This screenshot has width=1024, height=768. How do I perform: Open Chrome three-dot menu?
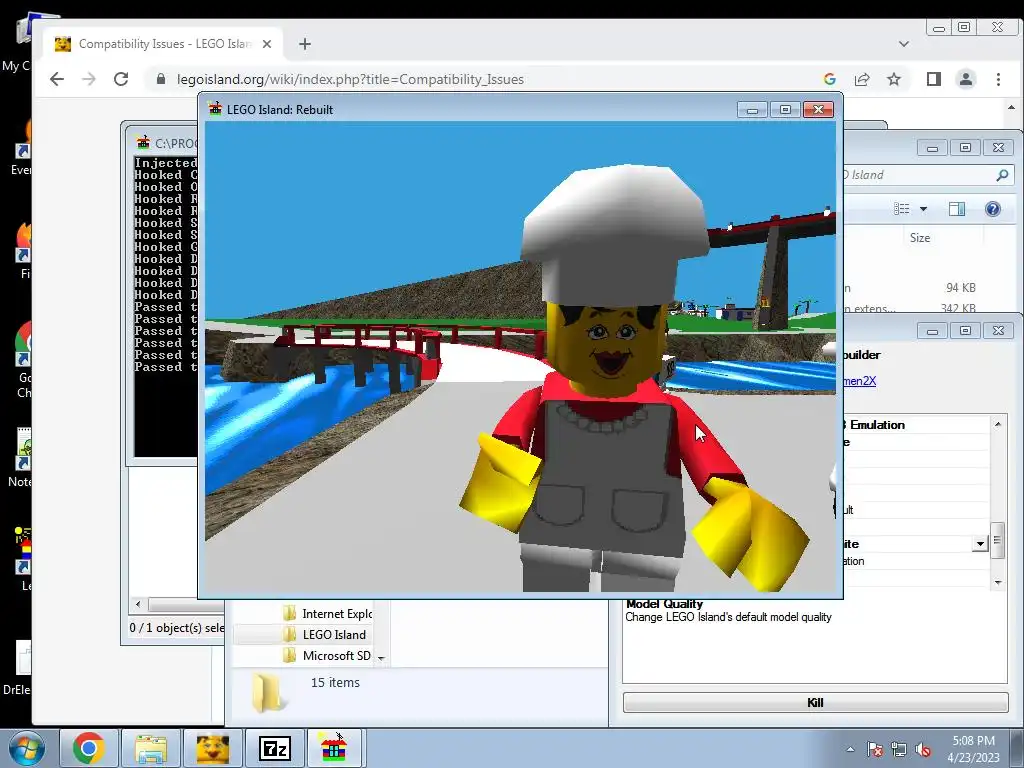998,79
